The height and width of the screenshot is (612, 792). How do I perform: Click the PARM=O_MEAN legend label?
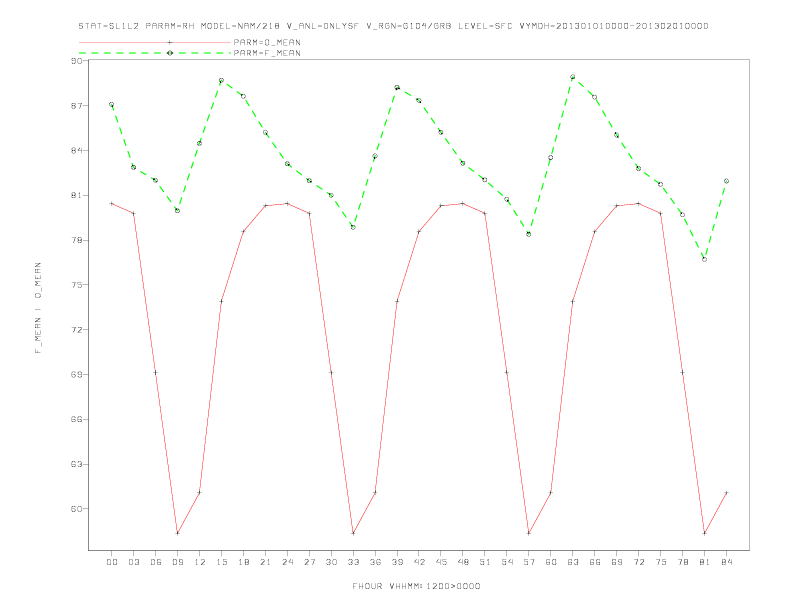point(267,42)
